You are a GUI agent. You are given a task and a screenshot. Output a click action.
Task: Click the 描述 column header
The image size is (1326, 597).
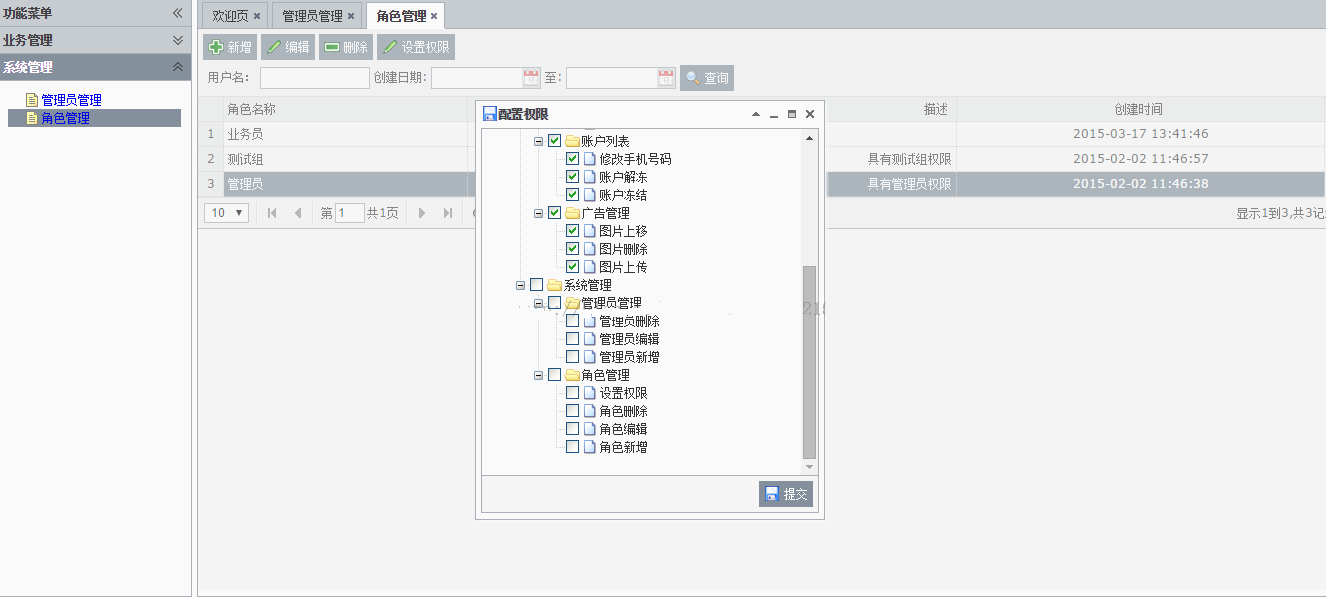point(935,109)
